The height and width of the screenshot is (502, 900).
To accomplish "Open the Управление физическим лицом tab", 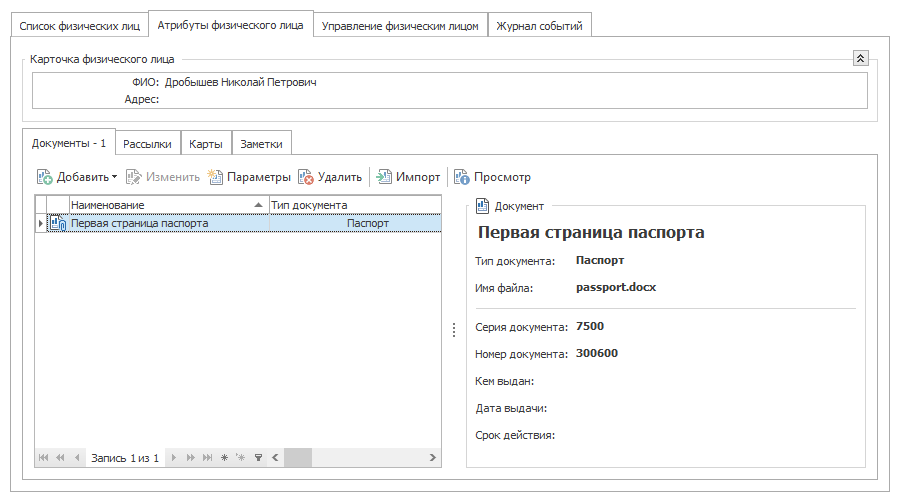I will 400,26.
